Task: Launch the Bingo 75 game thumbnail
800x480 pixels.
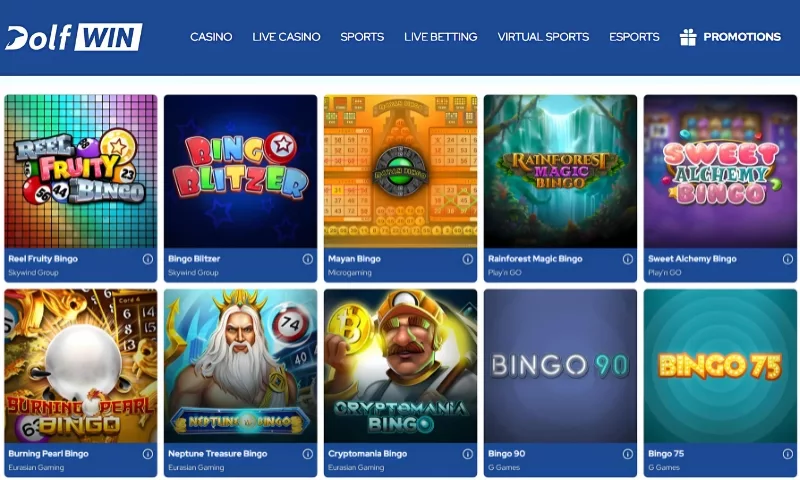Action: [720, 366]
